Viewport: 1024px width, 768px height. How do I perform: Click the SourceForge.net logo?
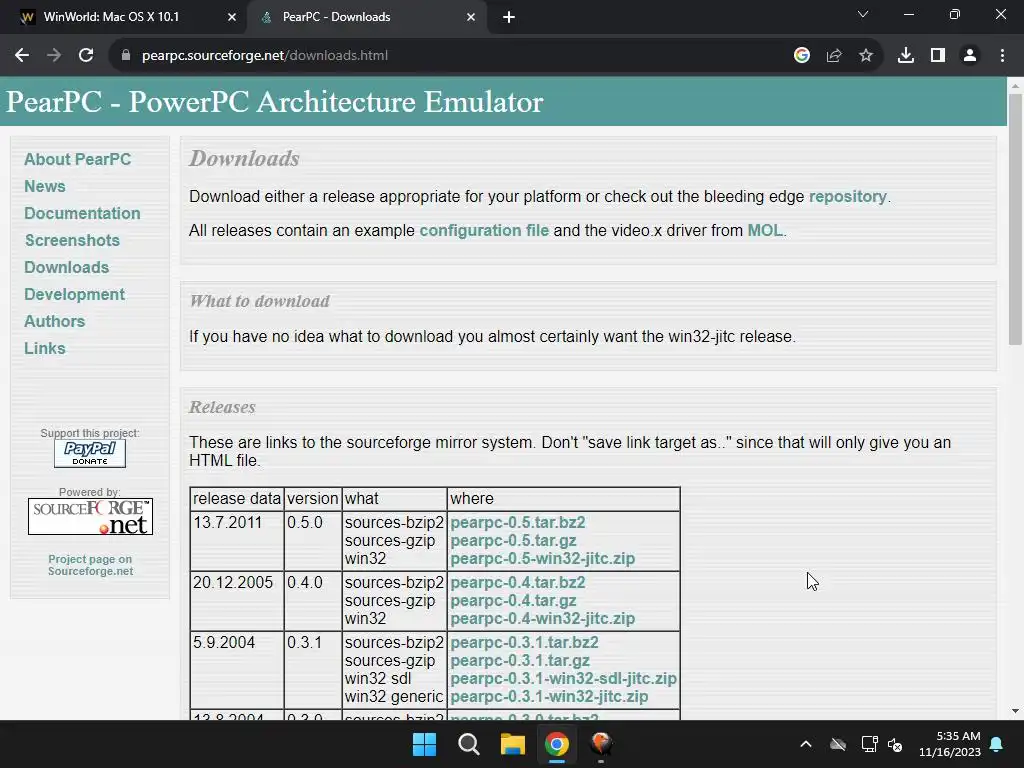90,517
